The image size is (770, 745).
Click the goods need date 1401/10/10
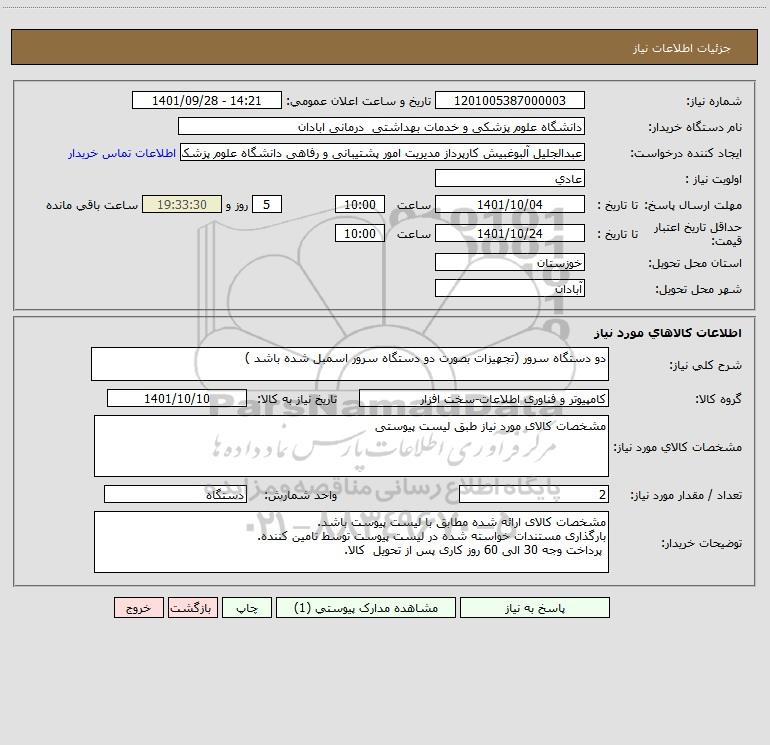tap(177, 398)
